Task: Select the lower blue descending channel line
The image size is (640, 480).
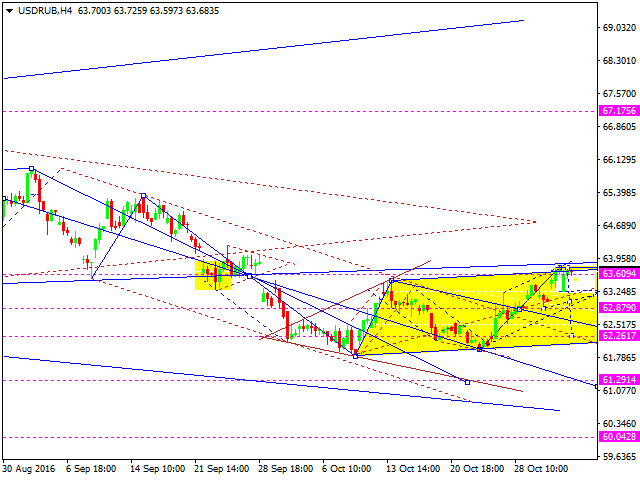Action: tap(282, 383)
